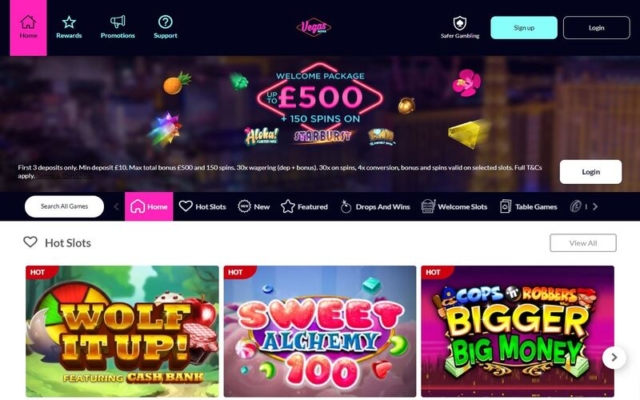Screen dimensions: 640x400
Task: Open the Table Games category
Action: point(528,207)
